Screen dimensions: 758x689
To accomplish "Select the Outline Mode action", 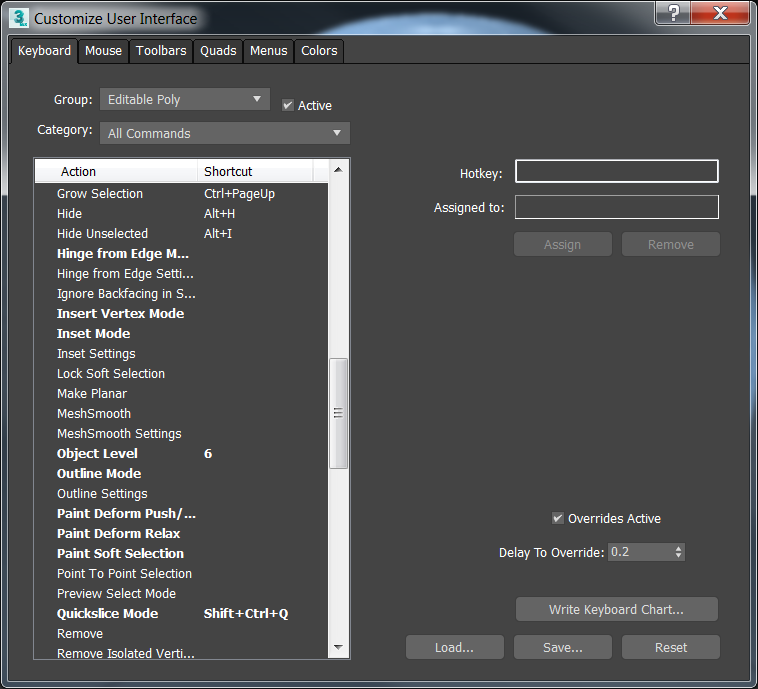I will pos(99,473).
